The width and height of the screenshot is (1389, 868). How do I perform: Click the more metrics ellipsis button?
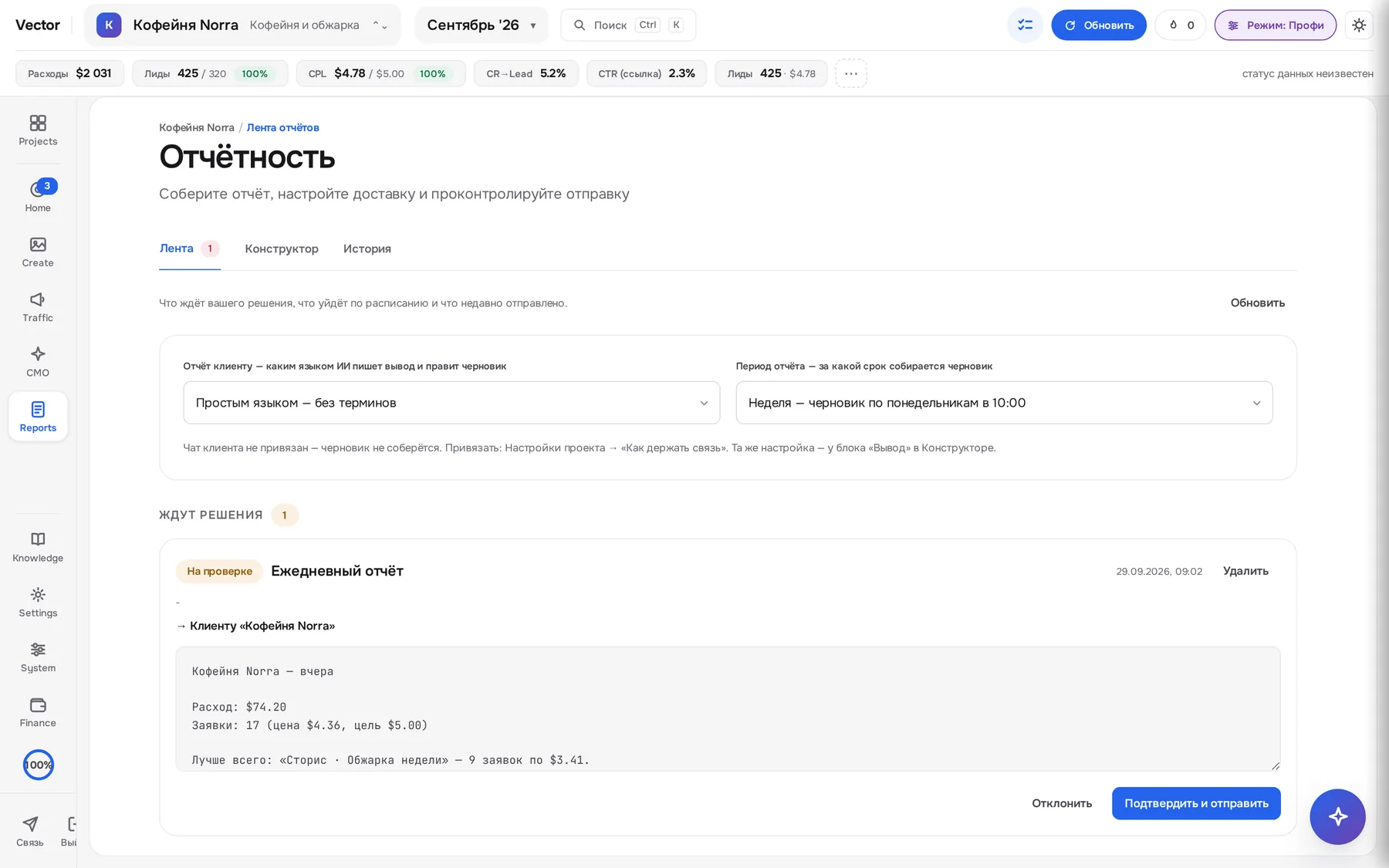click(851, 73)
